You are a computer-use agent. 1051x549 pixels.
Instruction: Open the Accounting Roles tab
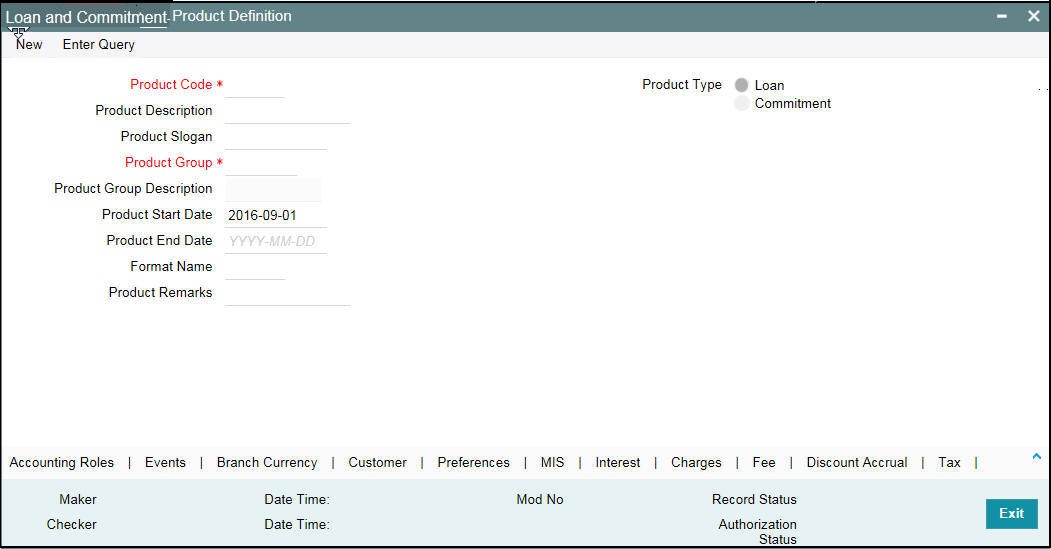[x=62, y=463]
